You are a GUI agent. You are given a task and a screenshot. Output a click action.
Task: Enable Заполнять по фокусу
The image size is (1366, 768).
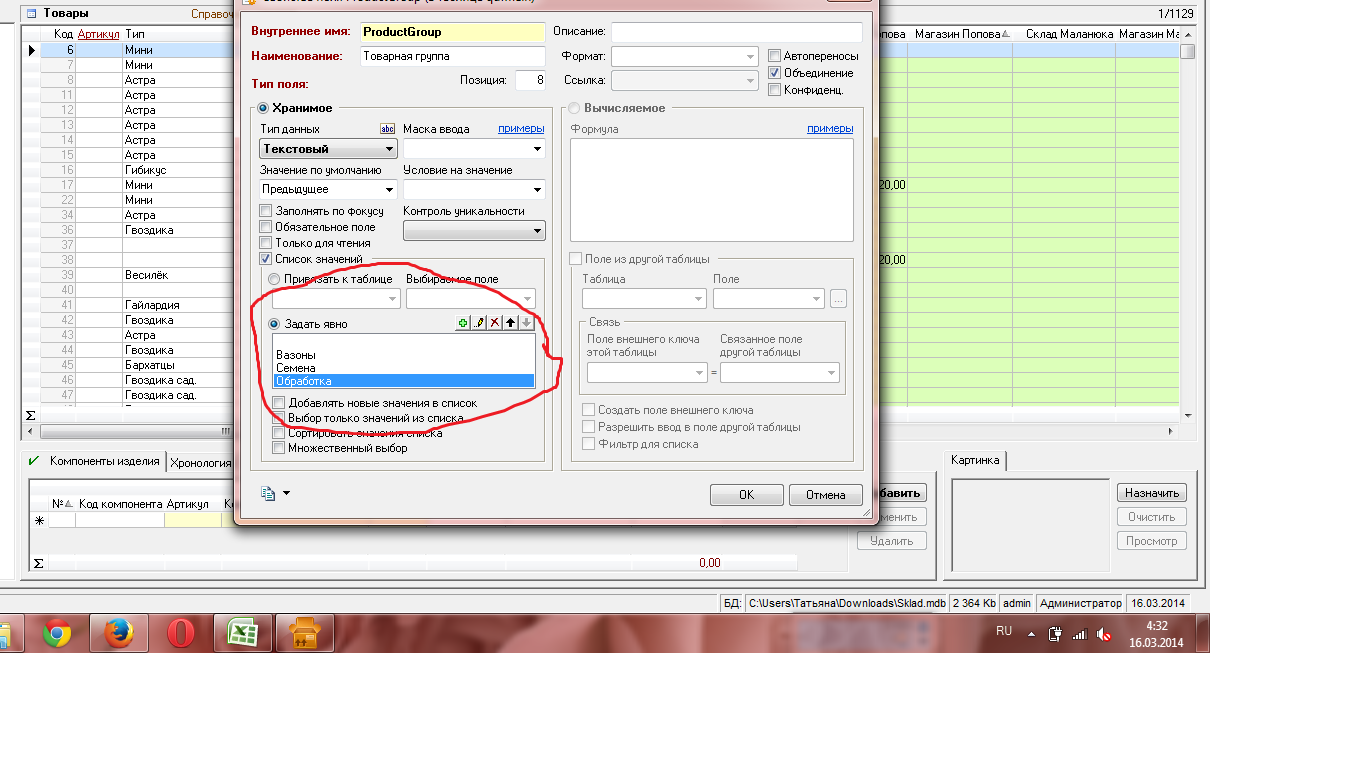click(266, 211)
